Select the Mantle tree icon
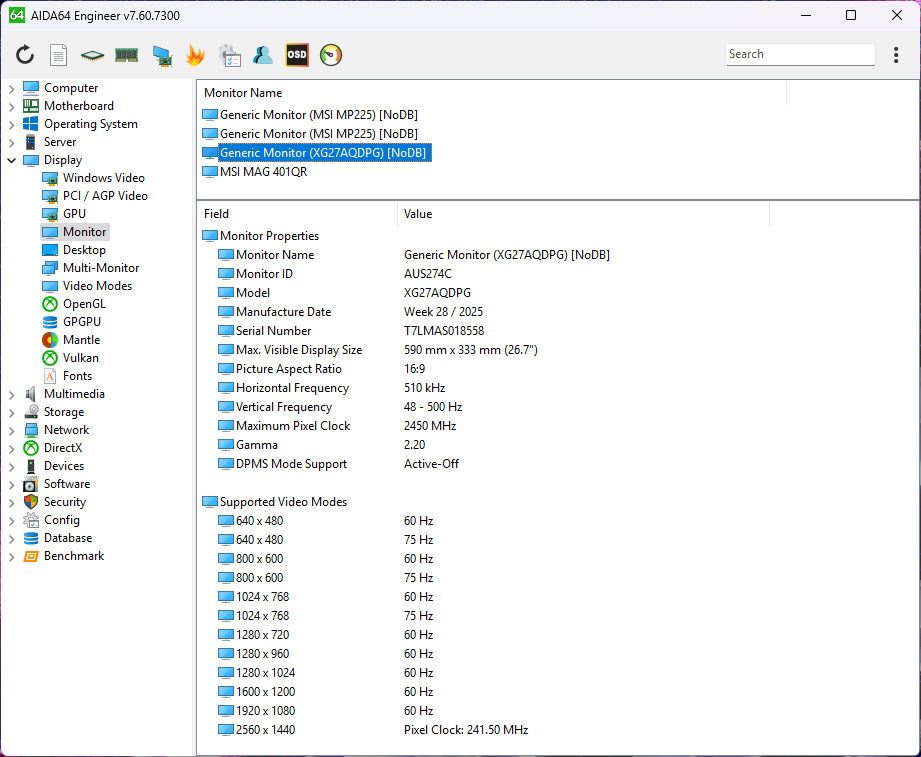Image resolution: width=921 pixels, height=757 pixels. tap(50, 340)
